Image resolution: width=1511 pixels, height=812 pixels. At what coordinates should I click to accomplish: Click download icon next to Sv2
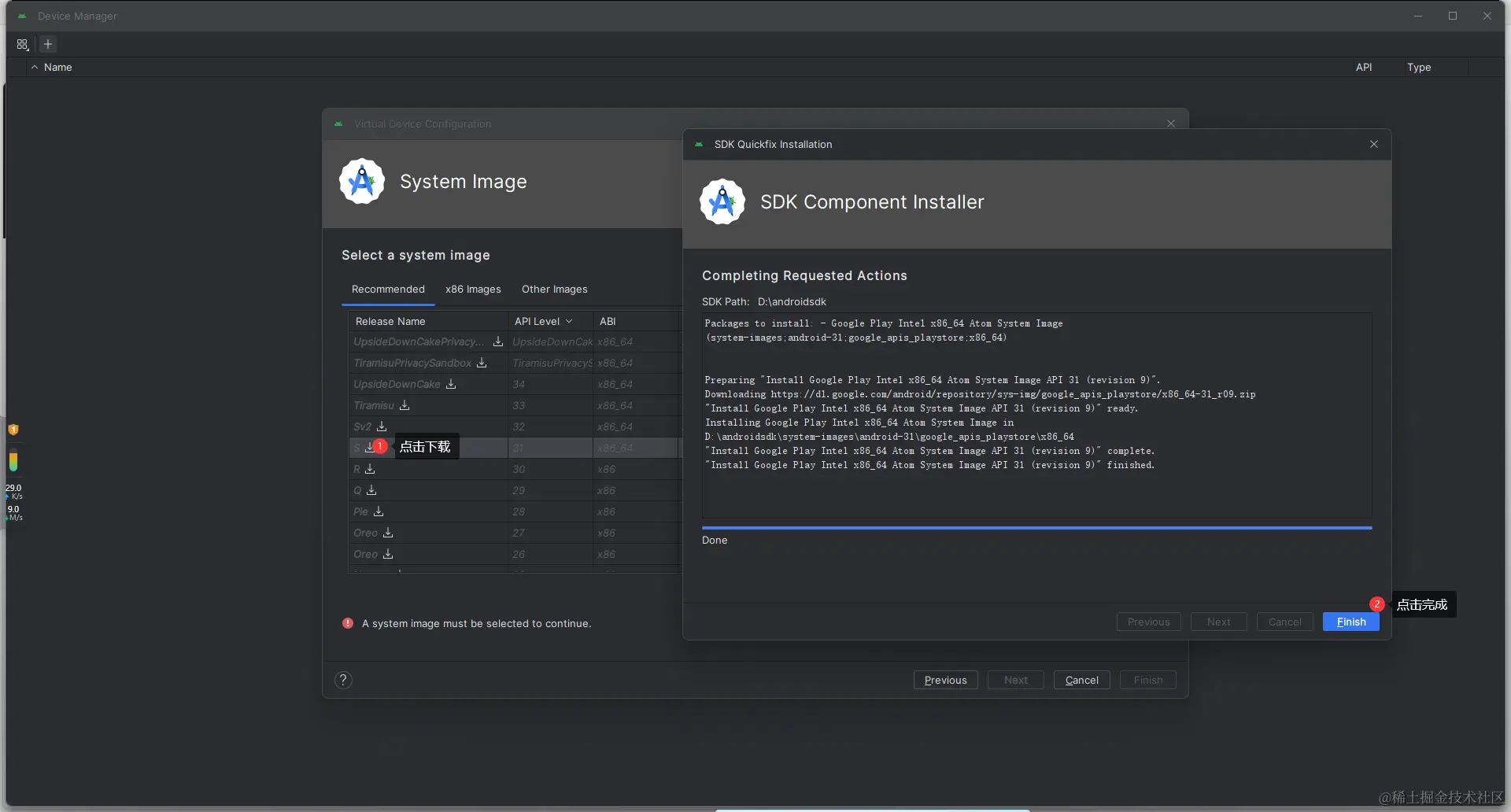382,426
